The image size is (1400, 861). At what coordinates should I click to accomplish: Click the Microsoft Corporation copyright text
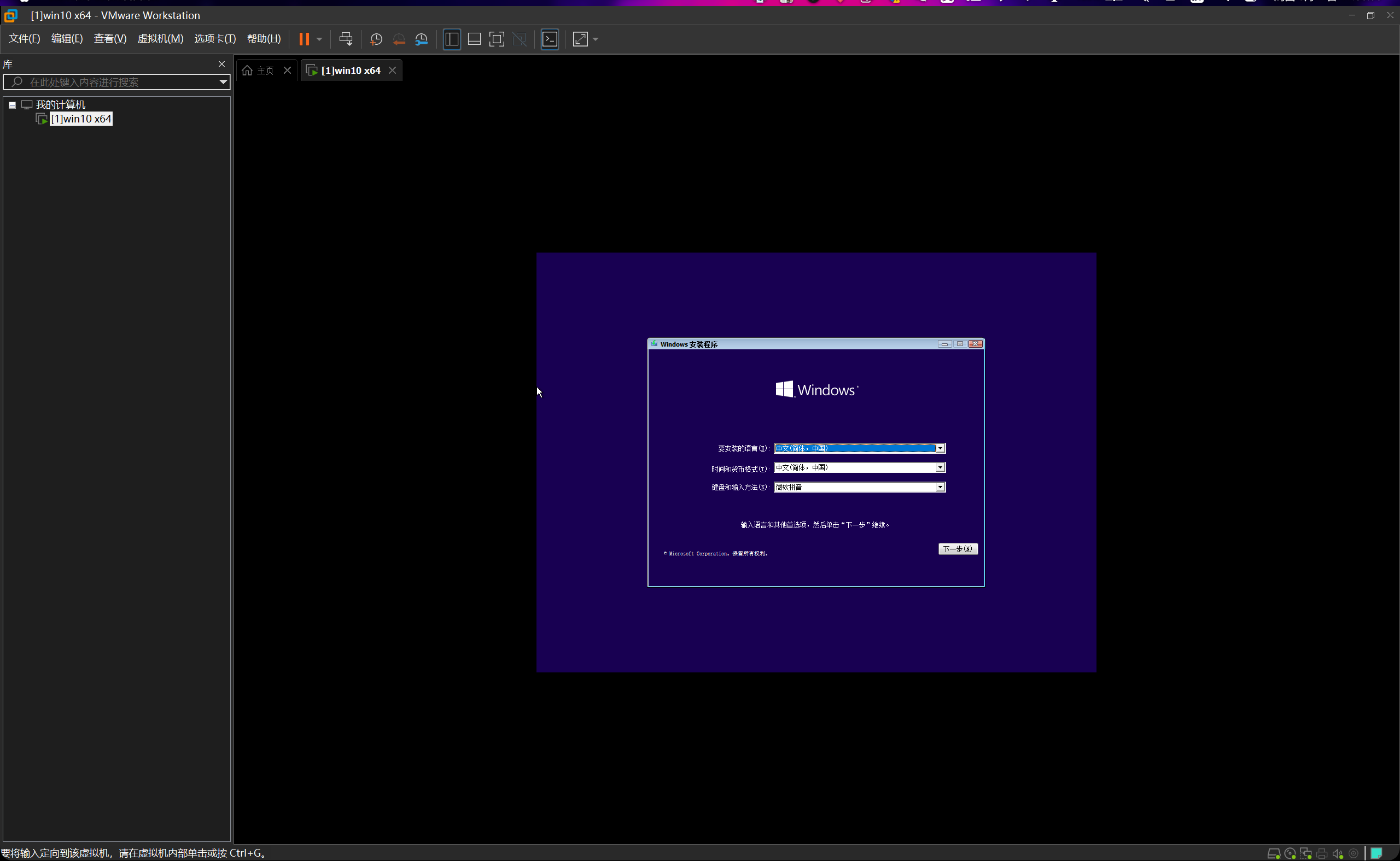click(716, 553)
